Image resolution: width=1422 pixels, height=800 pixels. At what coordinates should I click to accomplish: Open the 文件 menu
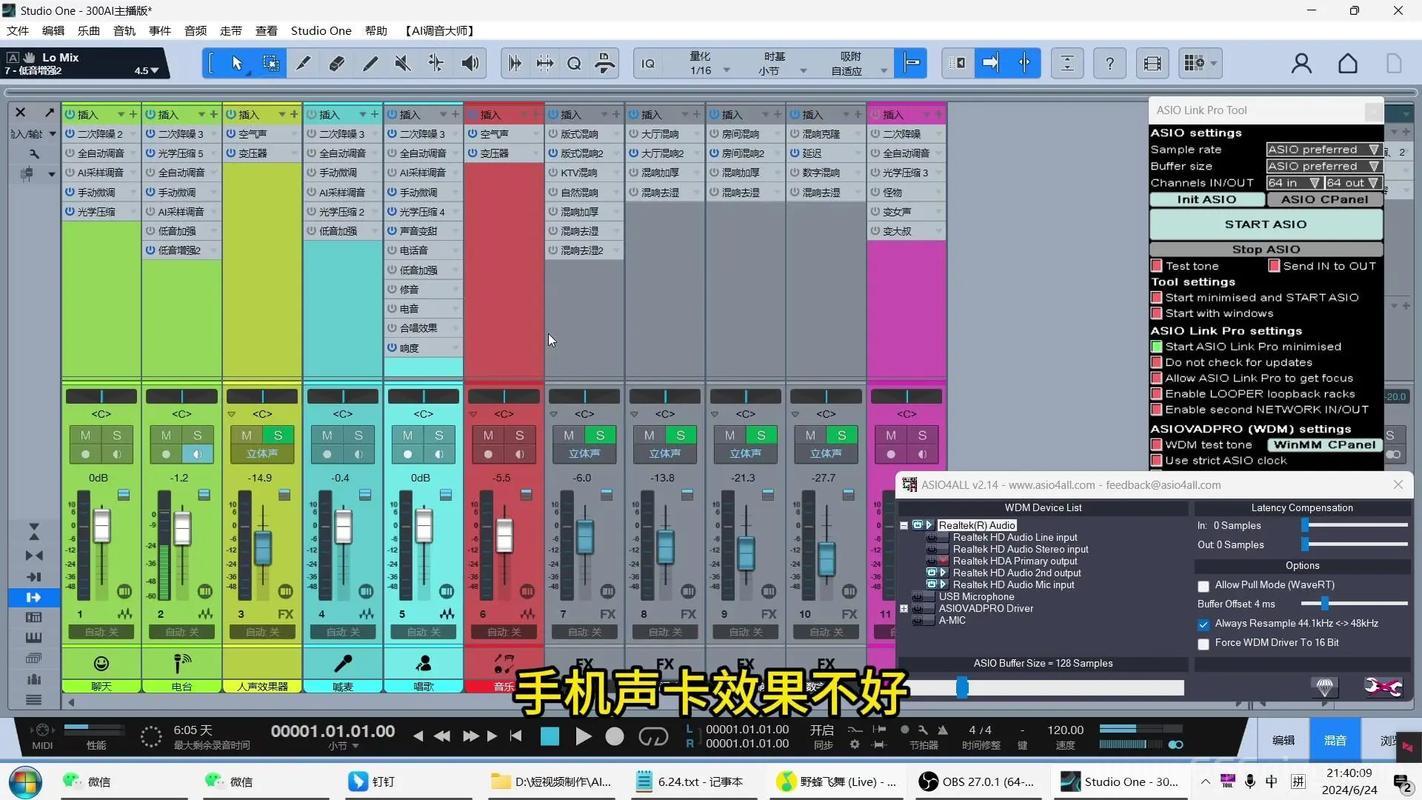[18, 31]
